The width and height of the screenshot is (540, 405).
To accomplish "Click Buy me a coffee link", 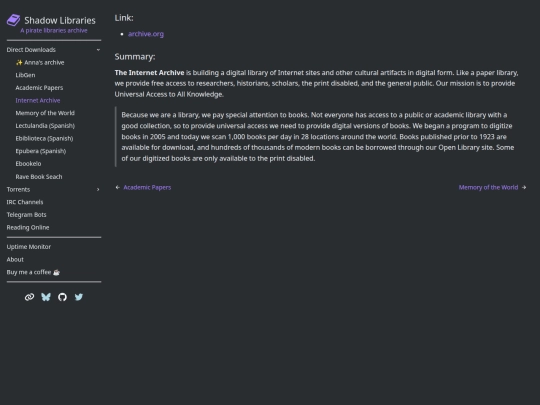I will click(x=33, y=272).
